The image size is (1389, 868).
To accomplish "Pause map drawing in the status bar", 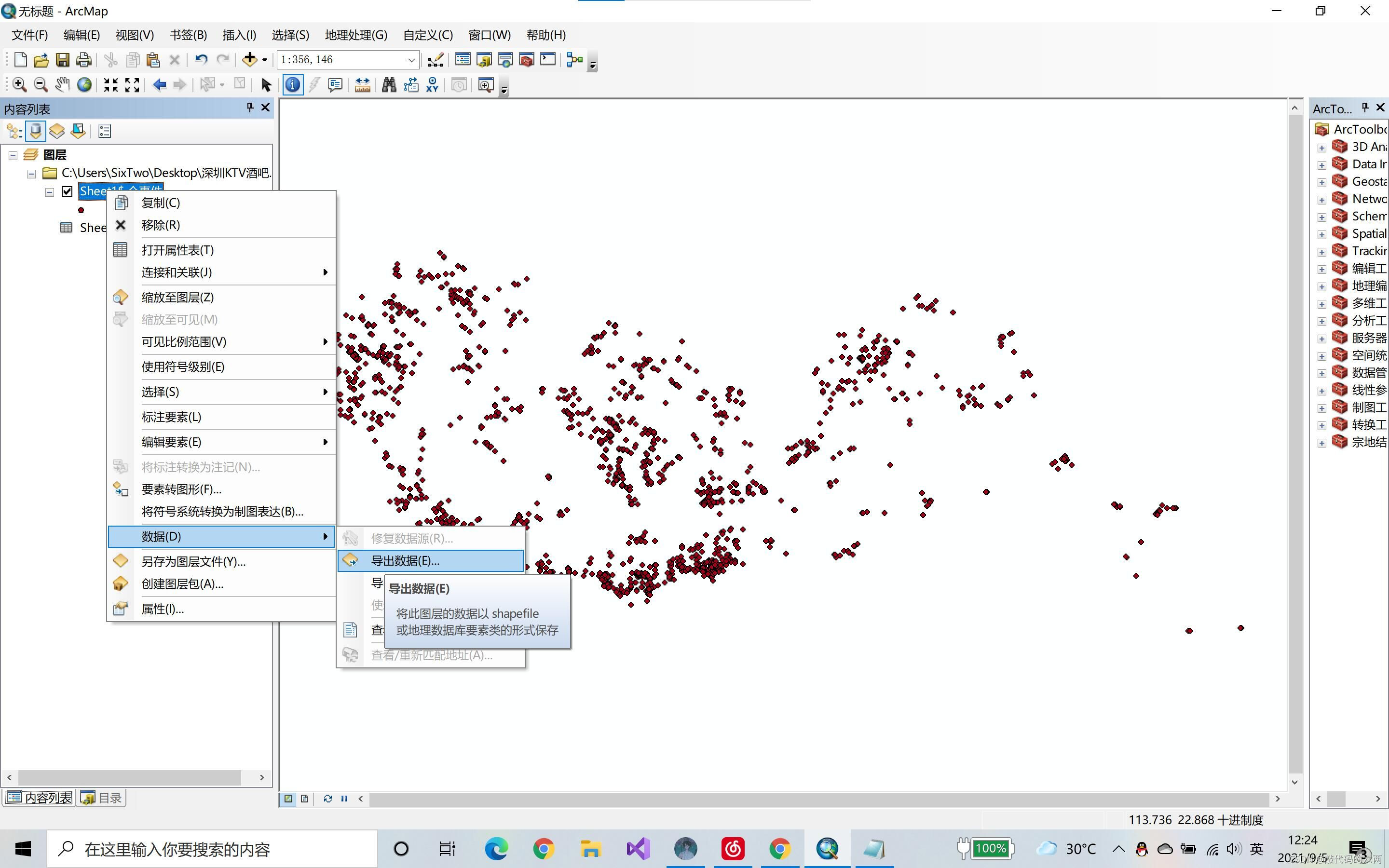I will click(344, 799).
